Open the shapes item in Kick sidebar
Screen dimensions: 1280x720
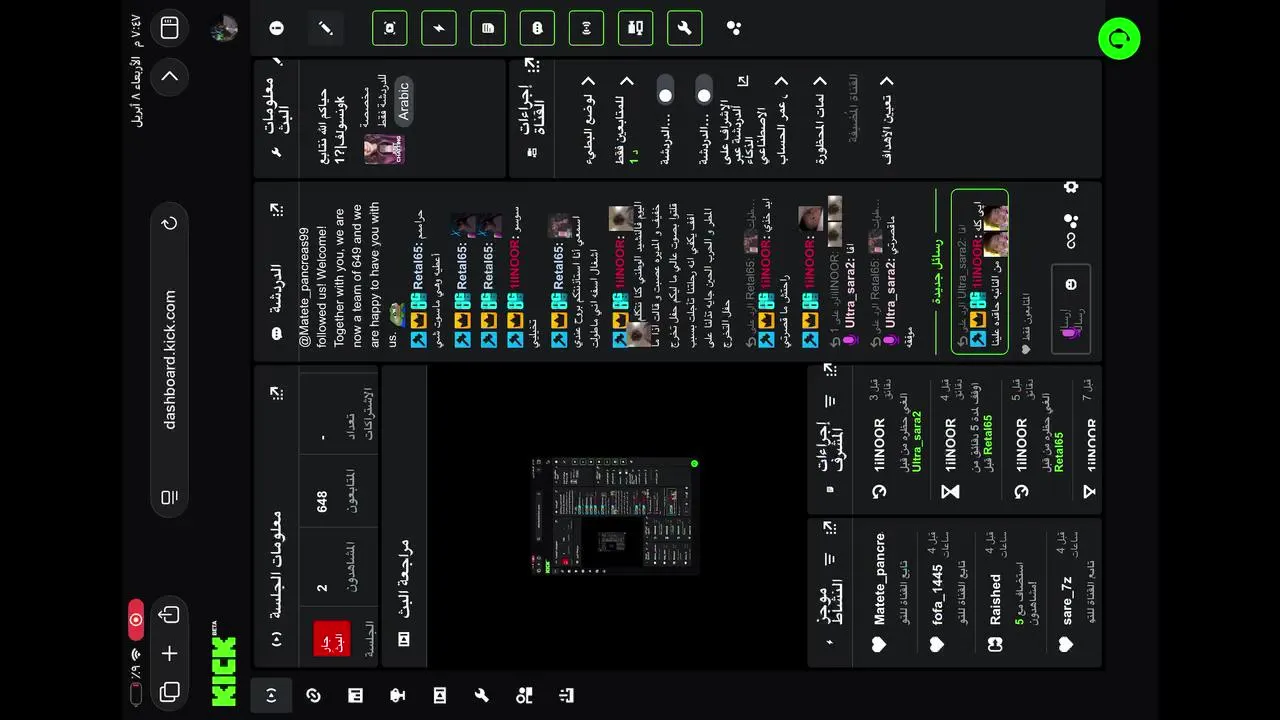524,696
